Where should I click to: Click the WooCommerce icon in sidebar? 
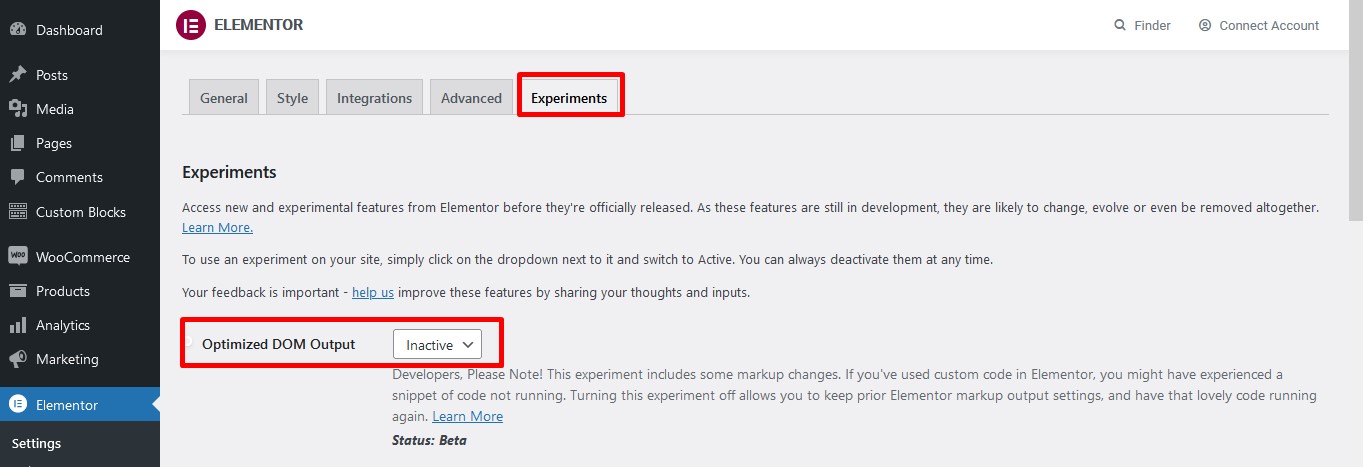point(18,257)
